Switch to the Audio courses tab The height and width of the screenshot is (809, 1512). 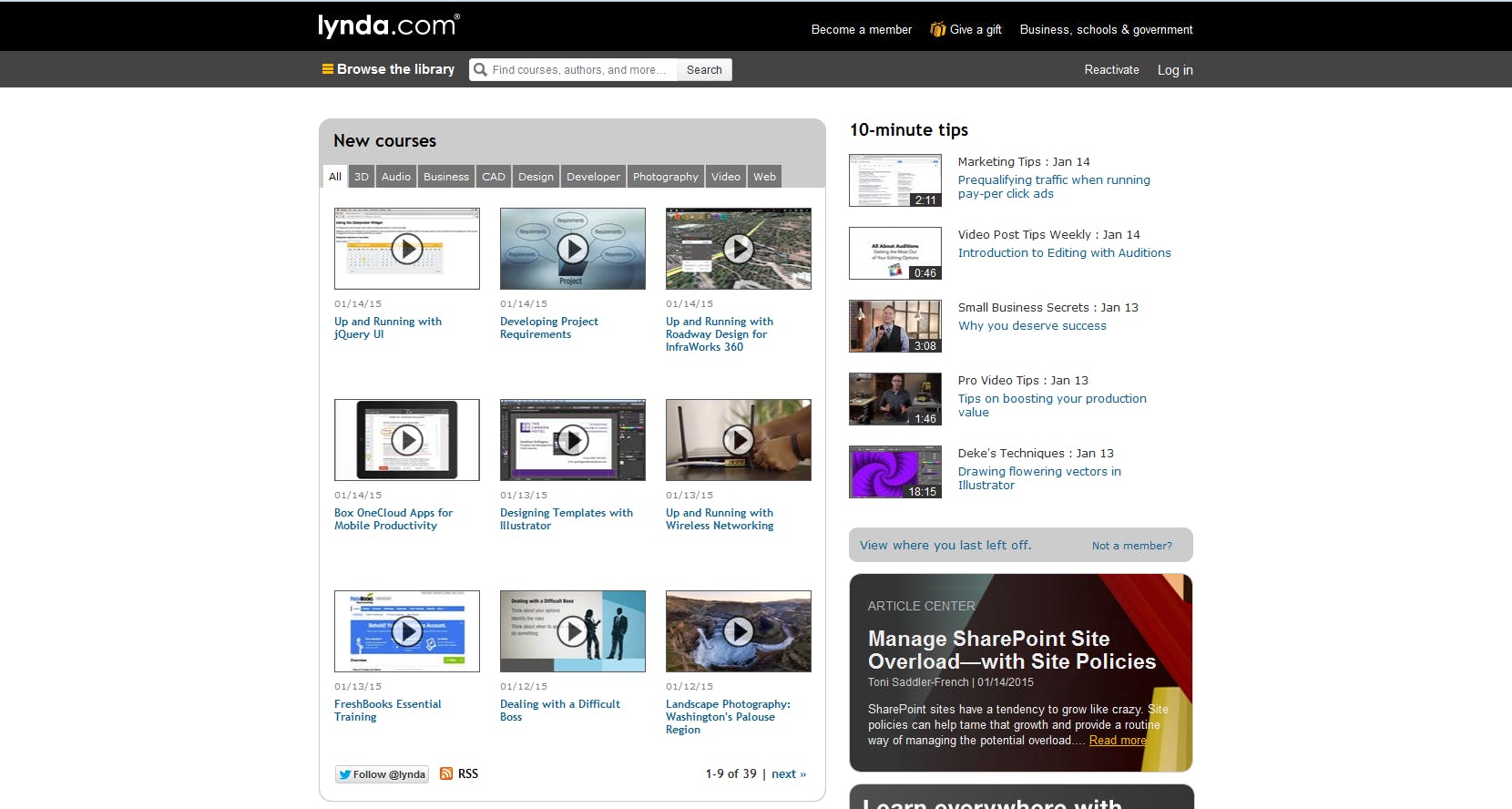point(396,177)
